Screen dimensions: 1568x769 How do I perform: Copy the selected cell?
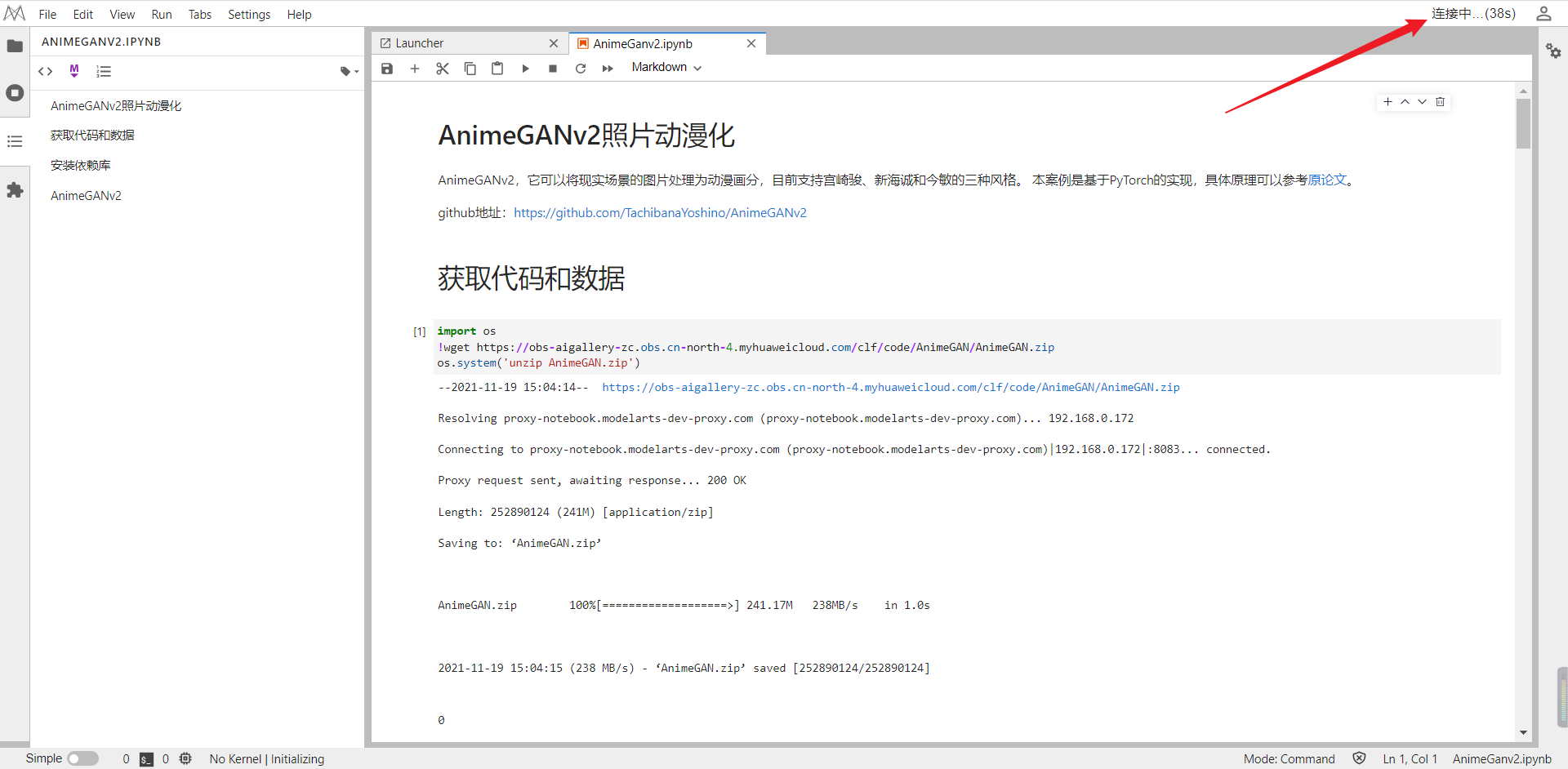[470, 69]
